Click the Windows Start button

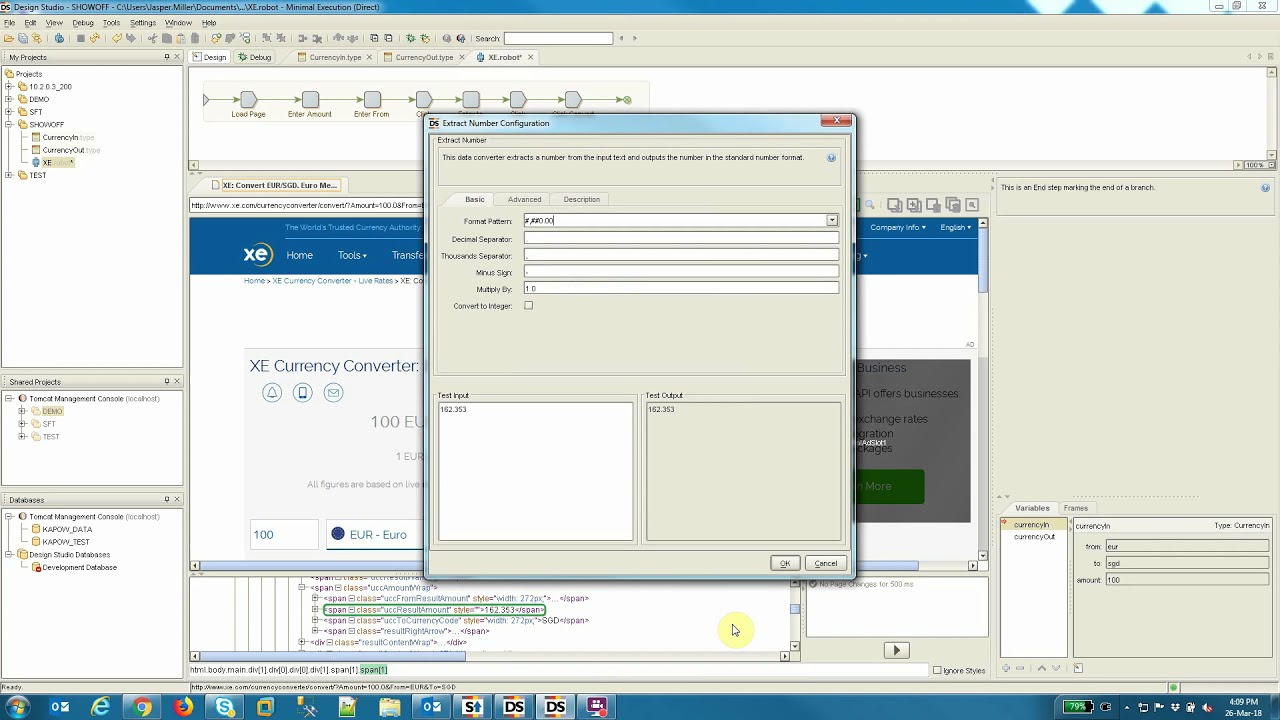tap(17, 707)
